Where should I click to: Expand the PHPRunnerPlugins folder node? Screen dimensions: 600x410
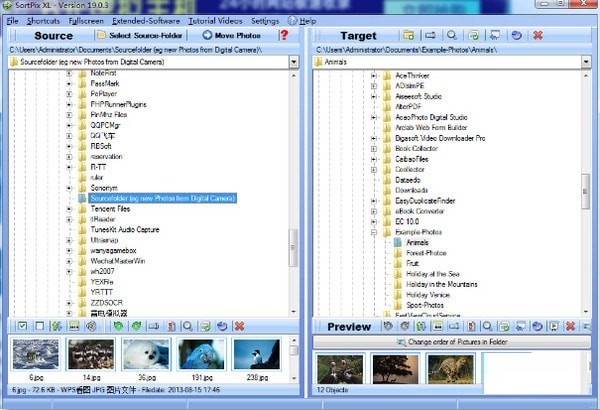[x=69, y=105]
